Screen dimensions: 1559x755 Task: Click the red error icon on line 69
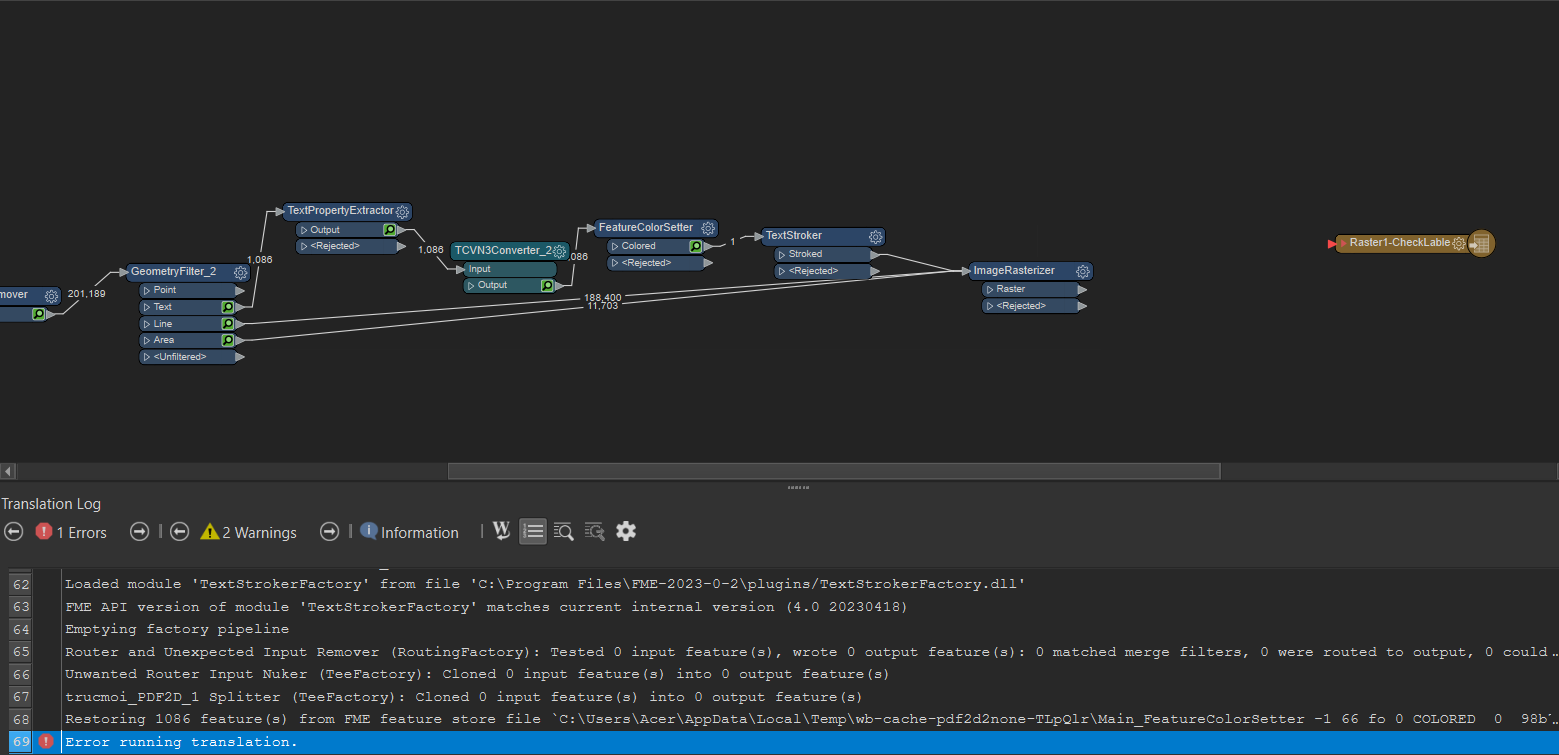point(46,742)
